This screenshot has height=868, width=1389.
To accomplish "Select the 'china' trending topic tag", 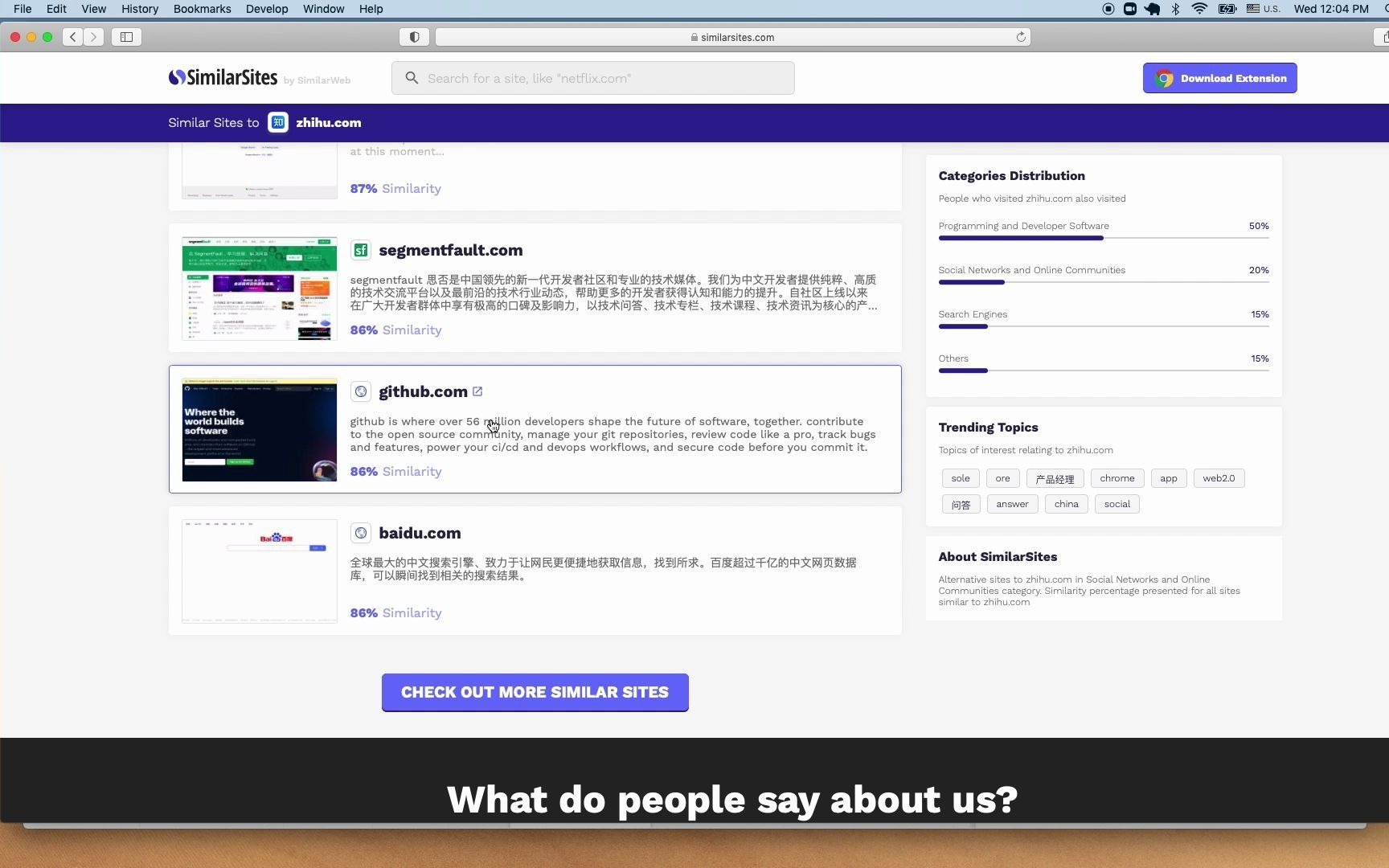I will tap(1067, 504).
